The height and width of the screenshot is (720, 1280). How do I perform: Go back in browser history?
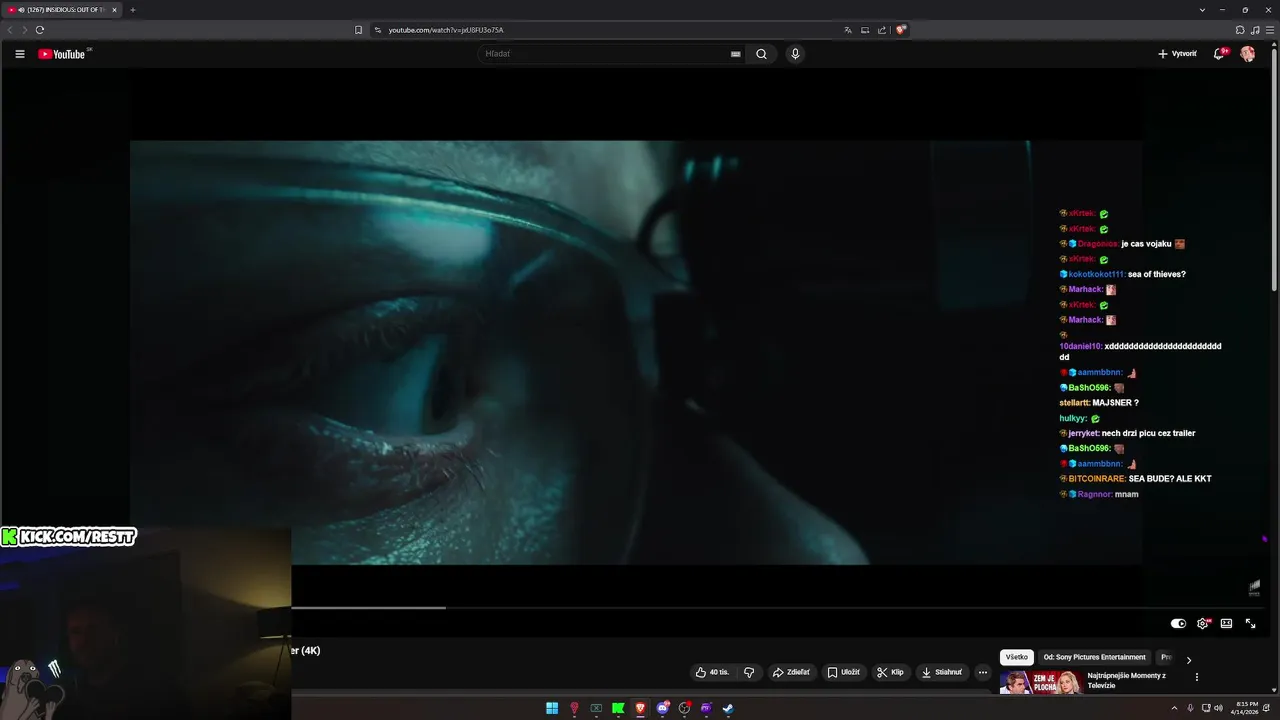[x=10, y=30]
